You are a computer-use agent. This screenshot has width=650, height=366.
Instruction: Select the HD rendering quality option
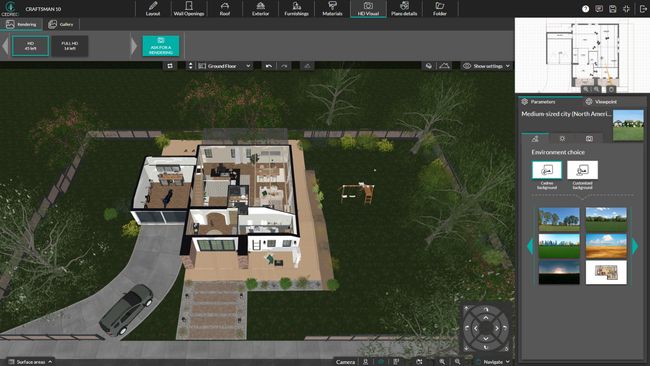pos(30,46)
